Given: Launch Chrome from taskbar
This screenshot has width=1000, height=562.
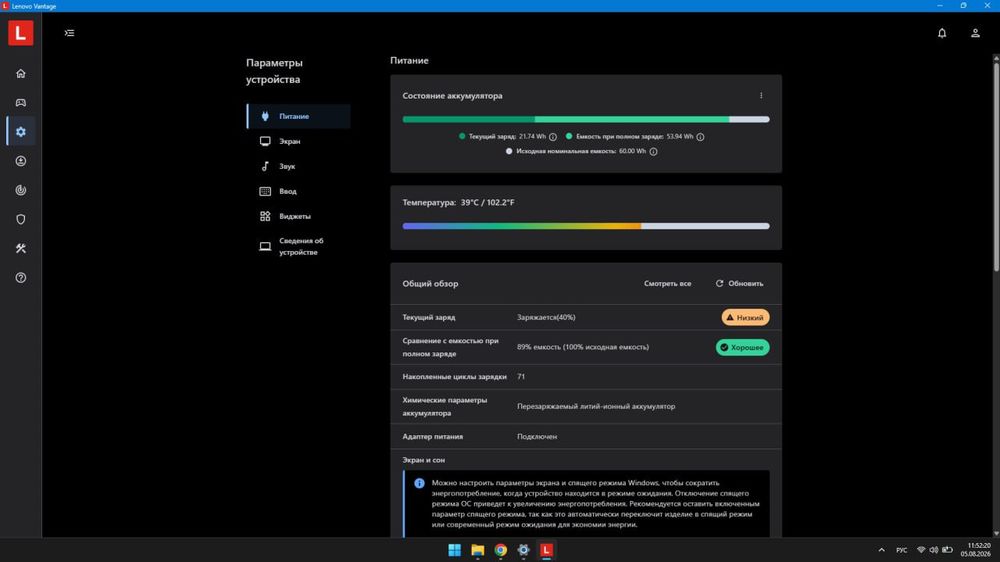Looking at the screenshot, I should 501,550.
